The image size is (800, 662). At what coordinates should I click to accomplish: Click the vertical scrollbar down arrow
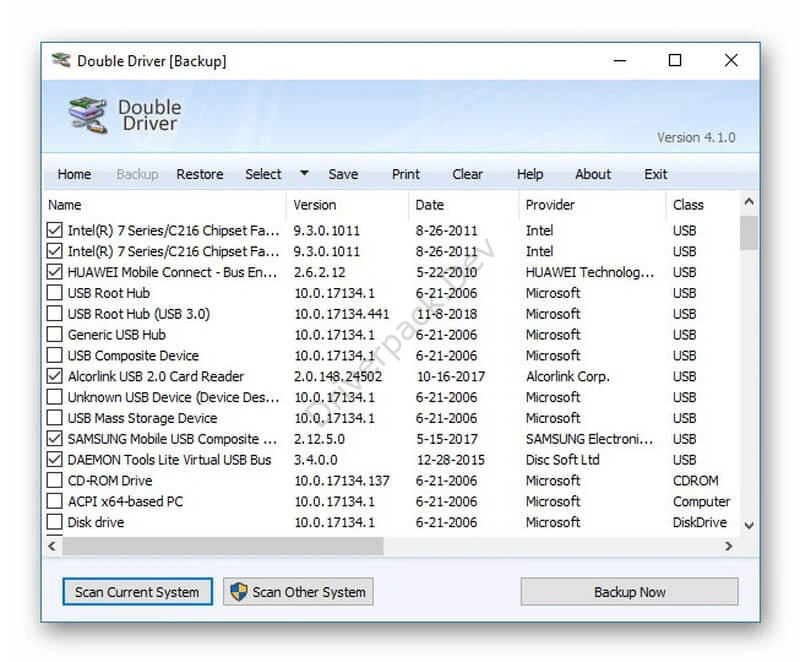(x=748, y=525)
